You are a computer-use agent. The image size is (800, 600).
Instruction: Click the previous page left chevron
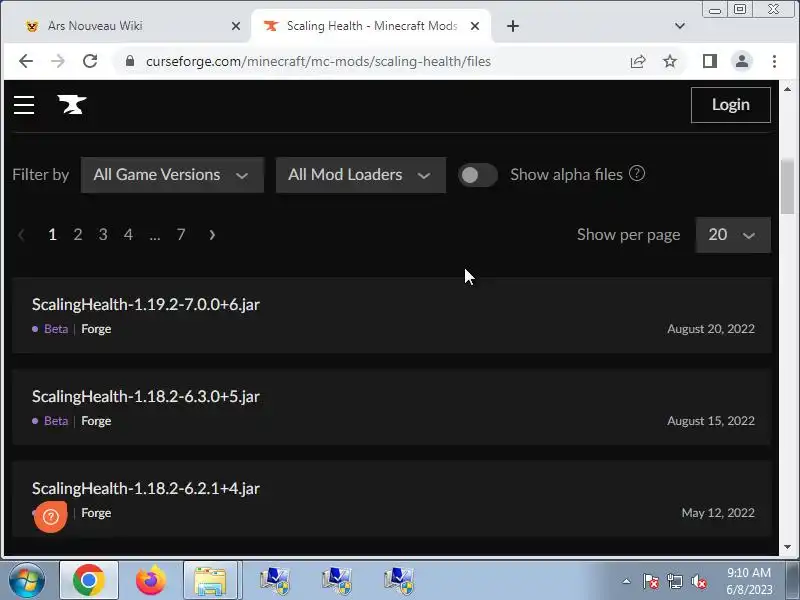[x=21, y=235]
